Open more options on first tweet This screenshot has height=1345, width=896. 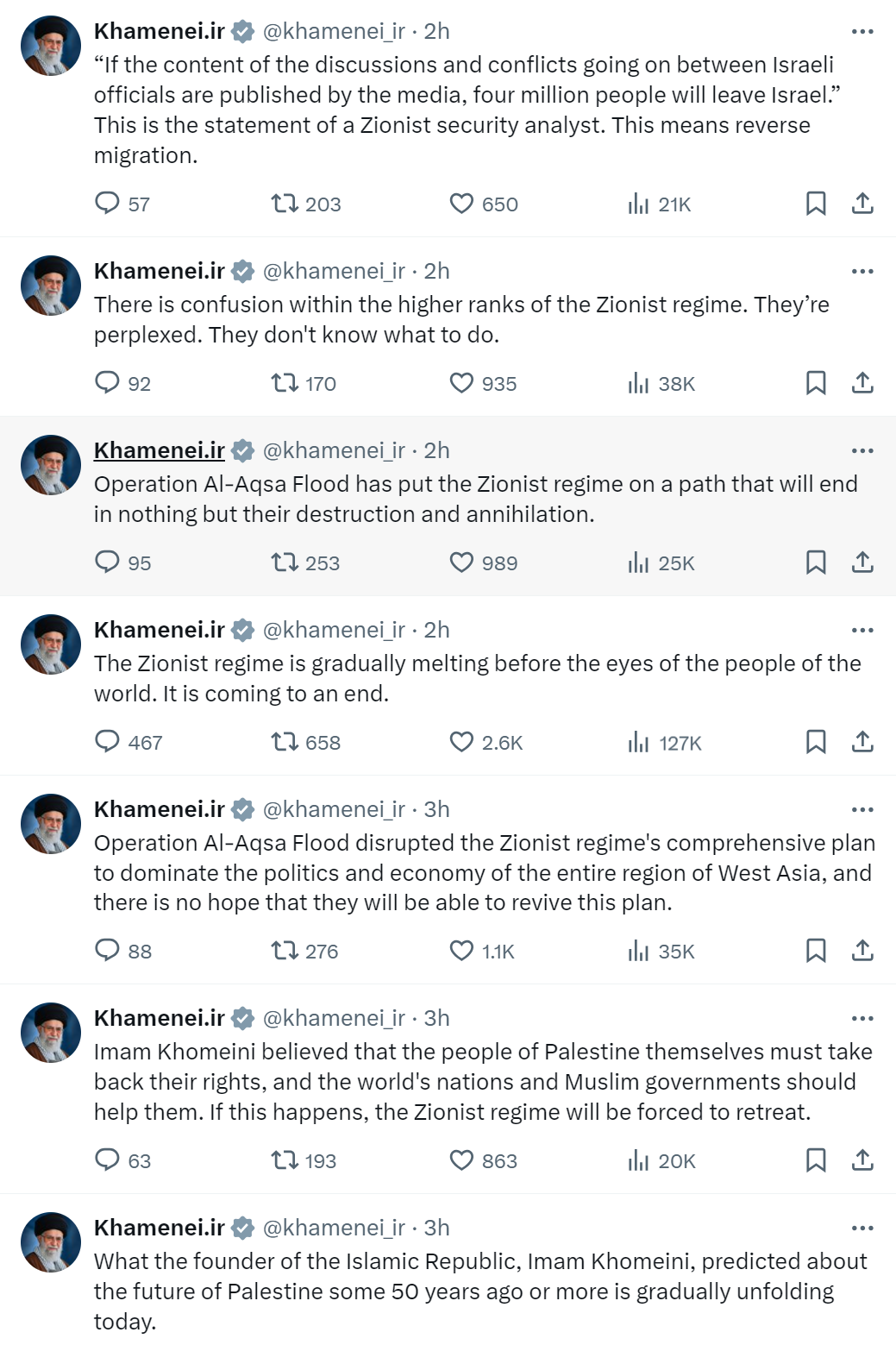862,32
